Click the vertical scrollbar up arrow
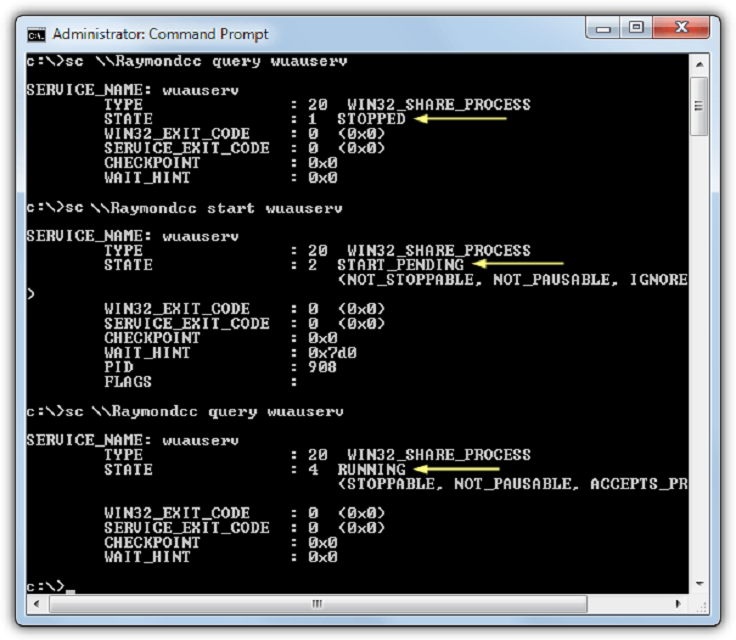The height and width of the screenshot is (640, 736). point(699,65)
